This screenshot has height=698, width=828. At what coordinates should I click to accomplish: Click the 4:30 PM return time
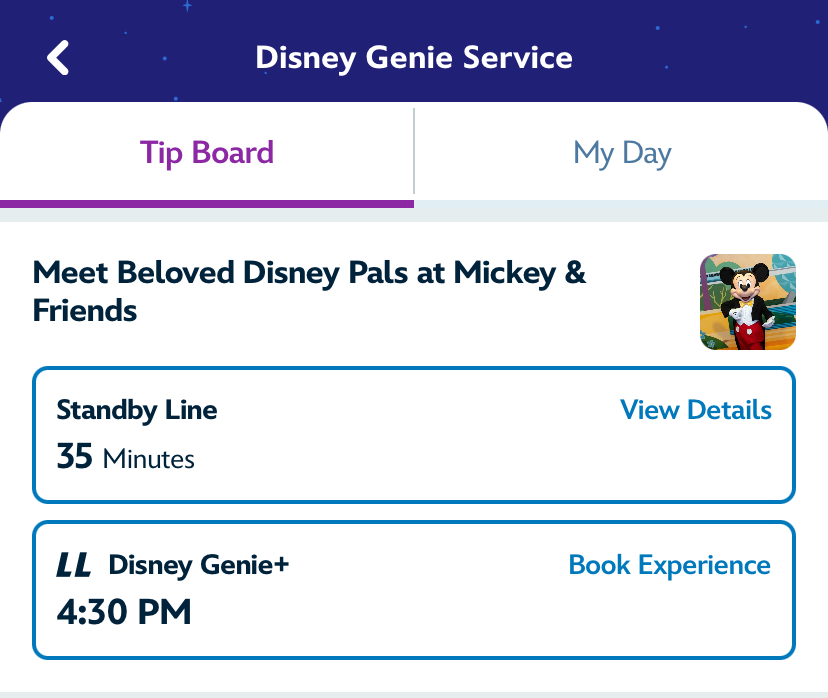[x=124, y=612]
